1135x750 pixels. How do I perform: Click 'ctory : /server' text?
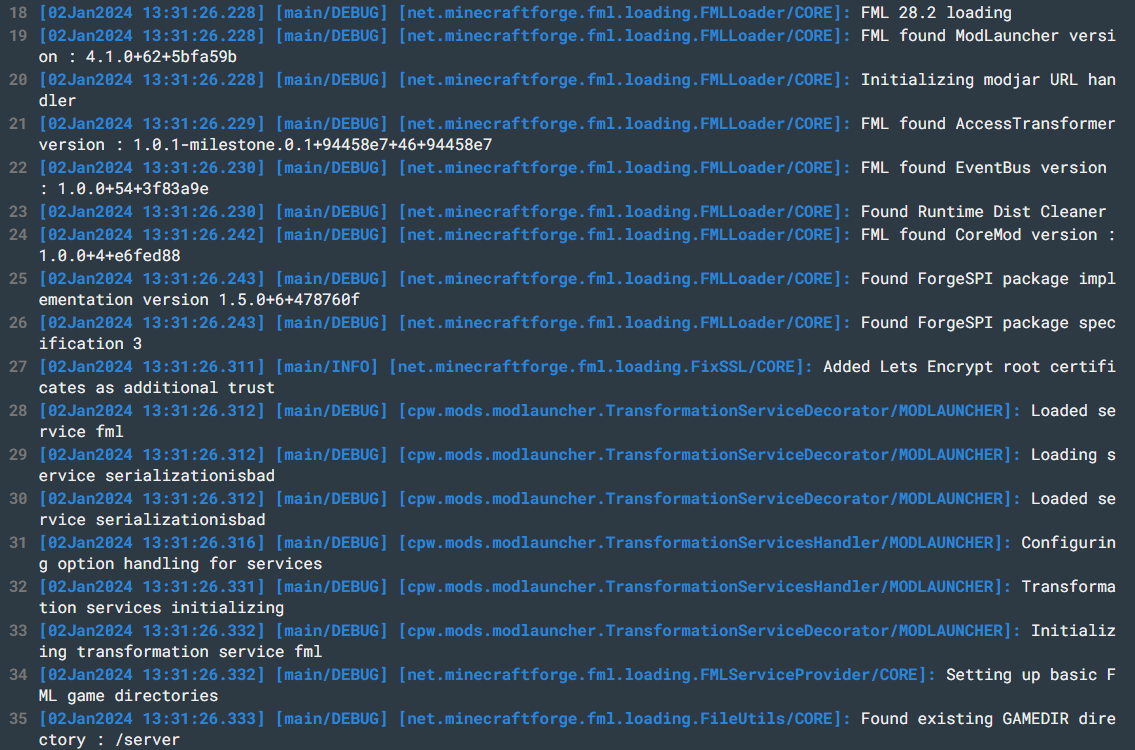[109, 740]
